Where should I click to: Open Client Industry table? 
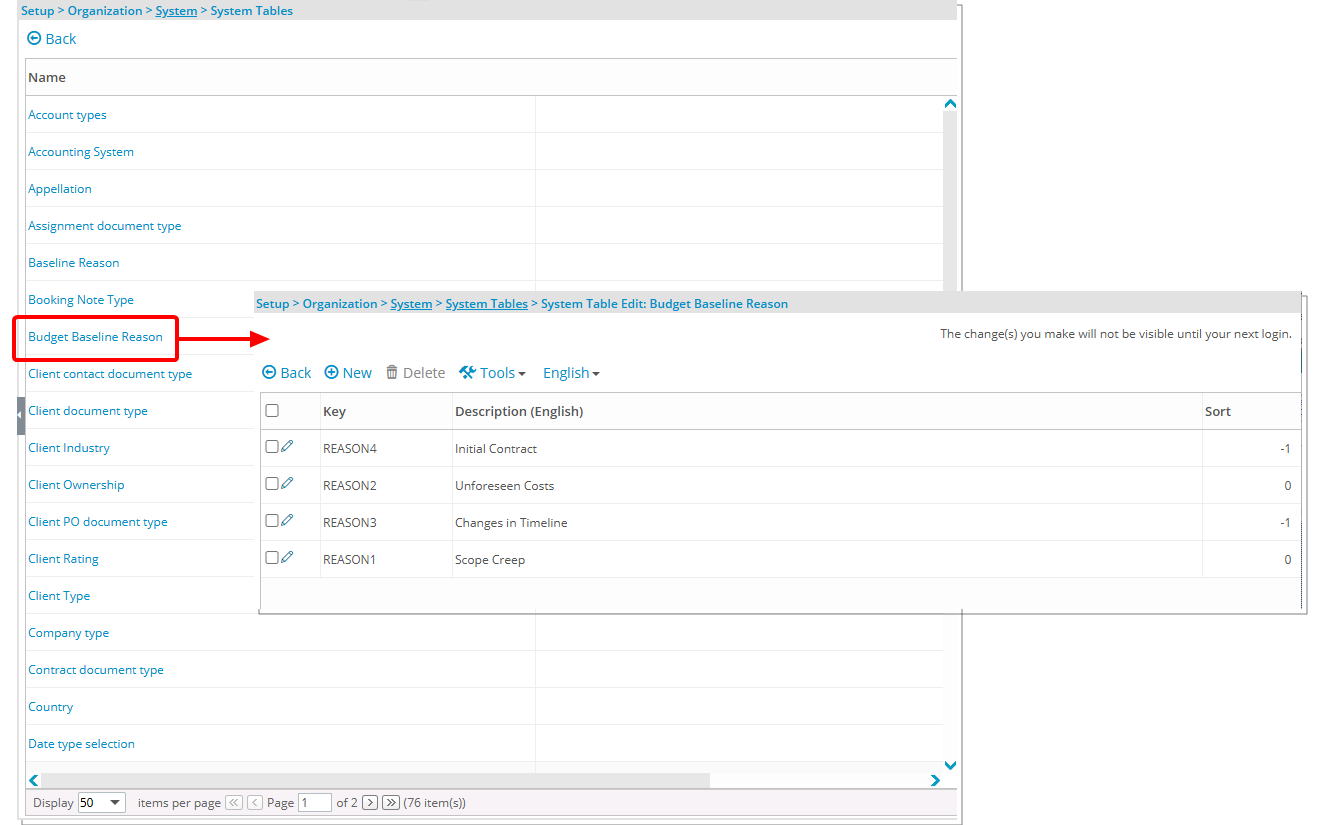pos(69,448)
